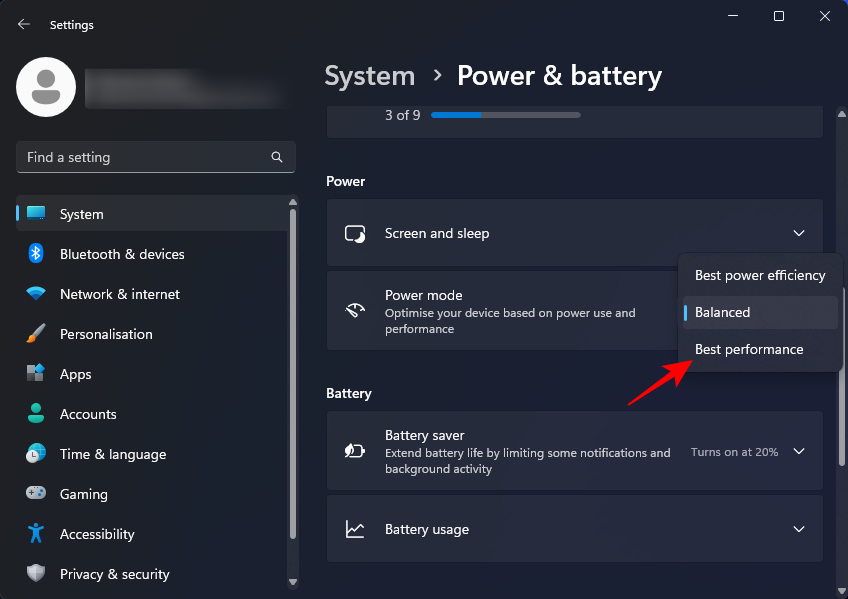Choose the Balanced power mode option

(722, 312)
